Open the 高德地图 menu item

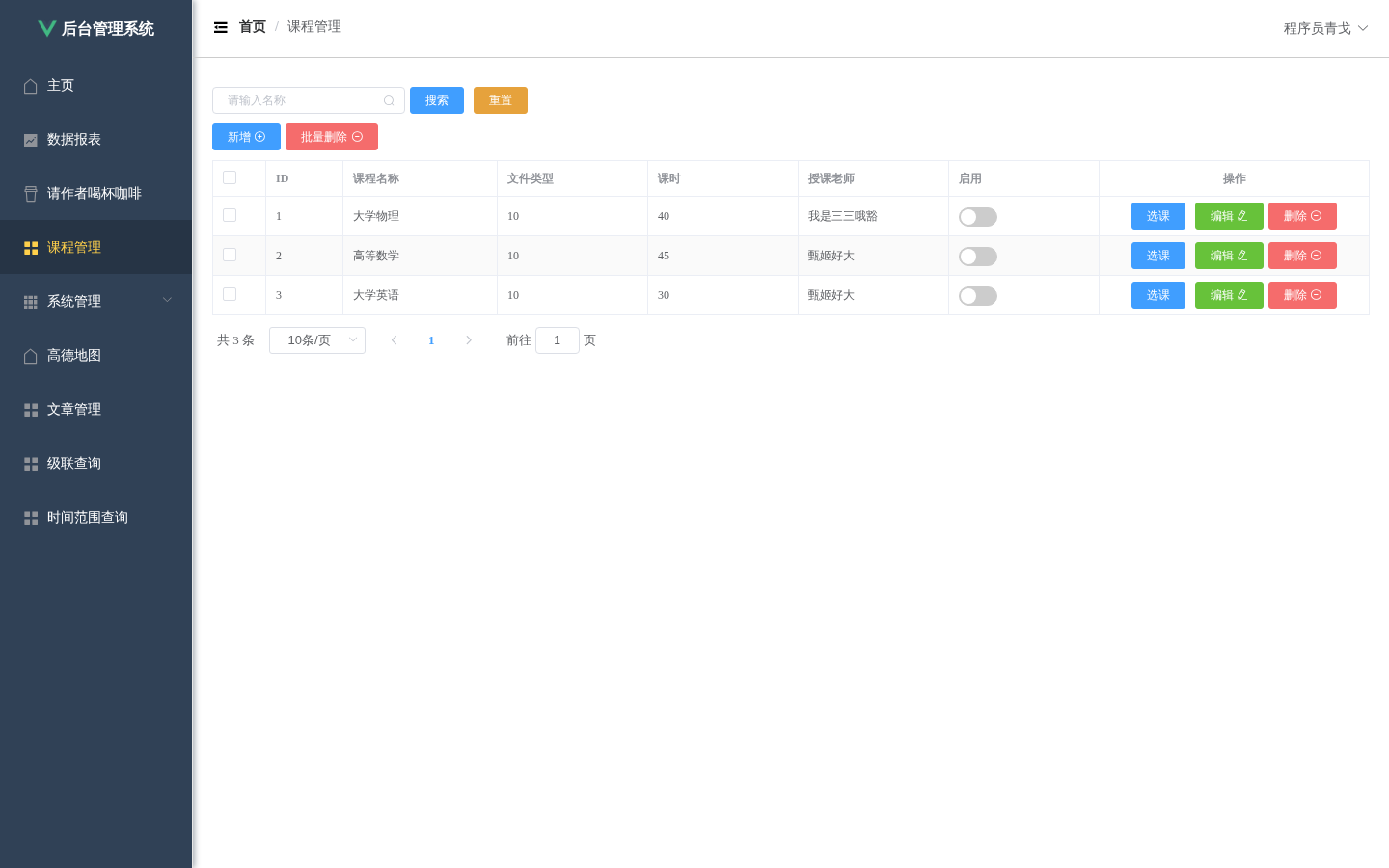point(96,355)
